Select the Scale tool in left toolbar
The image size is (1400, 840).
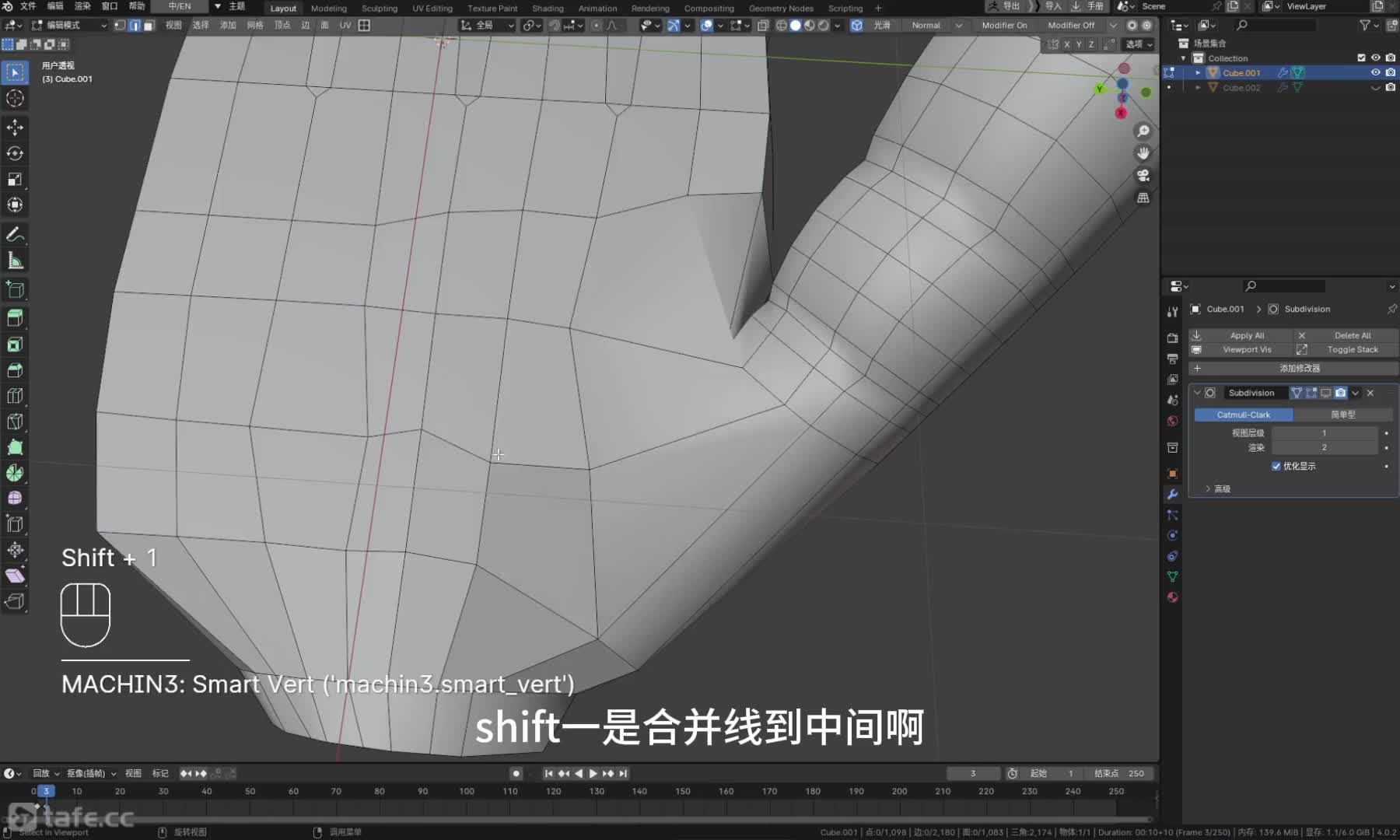coord(15,179)
